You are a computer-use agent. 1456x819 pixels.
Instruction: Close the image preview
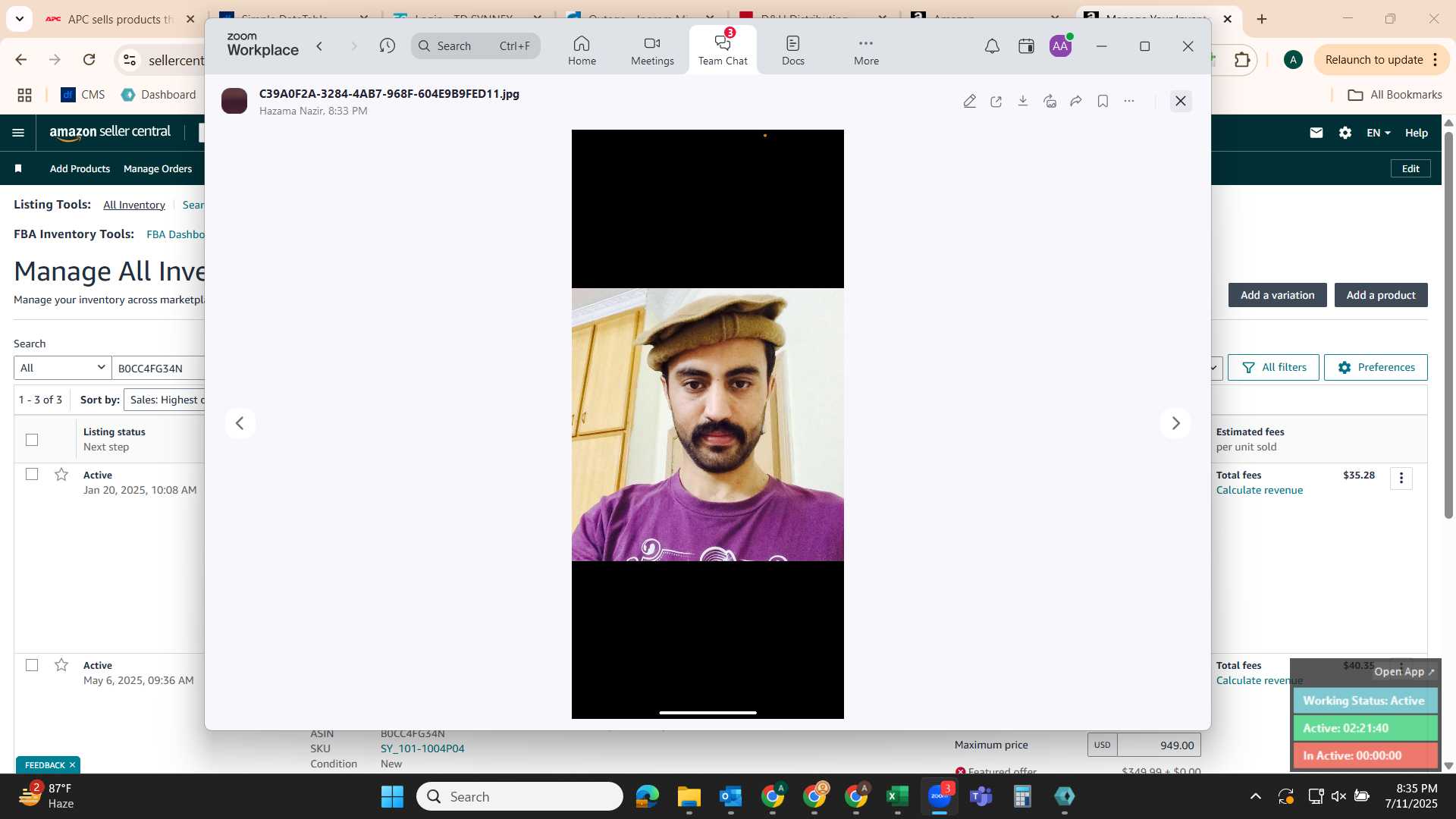pyautogui.click(x=1181, y=101)
